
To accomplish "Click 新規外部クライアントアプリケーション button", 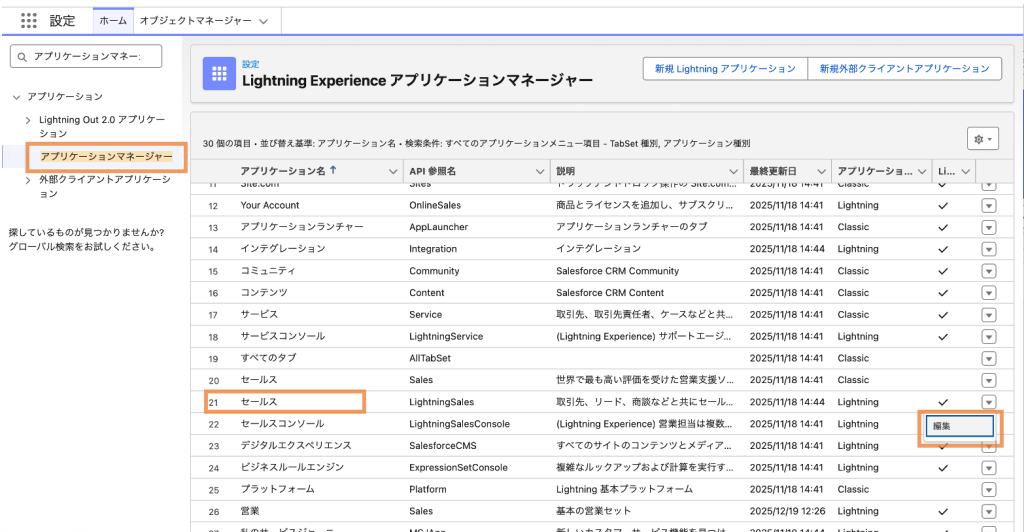I will 903,69.
